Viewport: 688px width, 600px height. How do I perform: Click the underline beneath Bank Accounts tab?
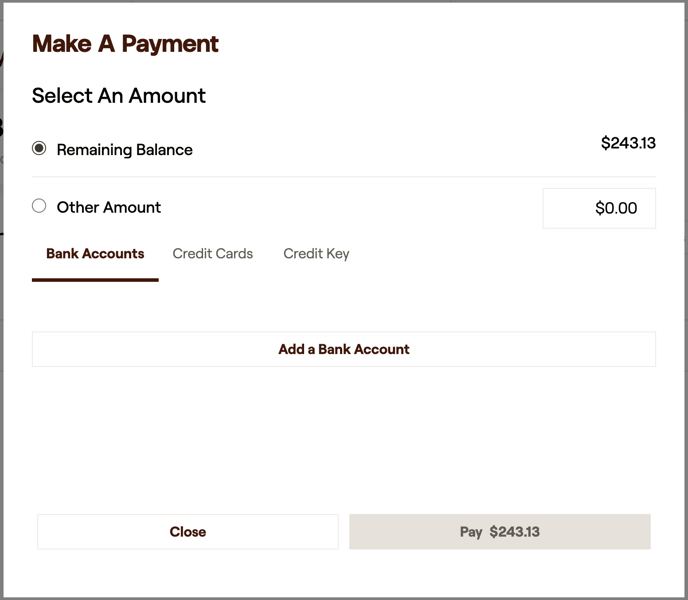click(x=95, y=280)
